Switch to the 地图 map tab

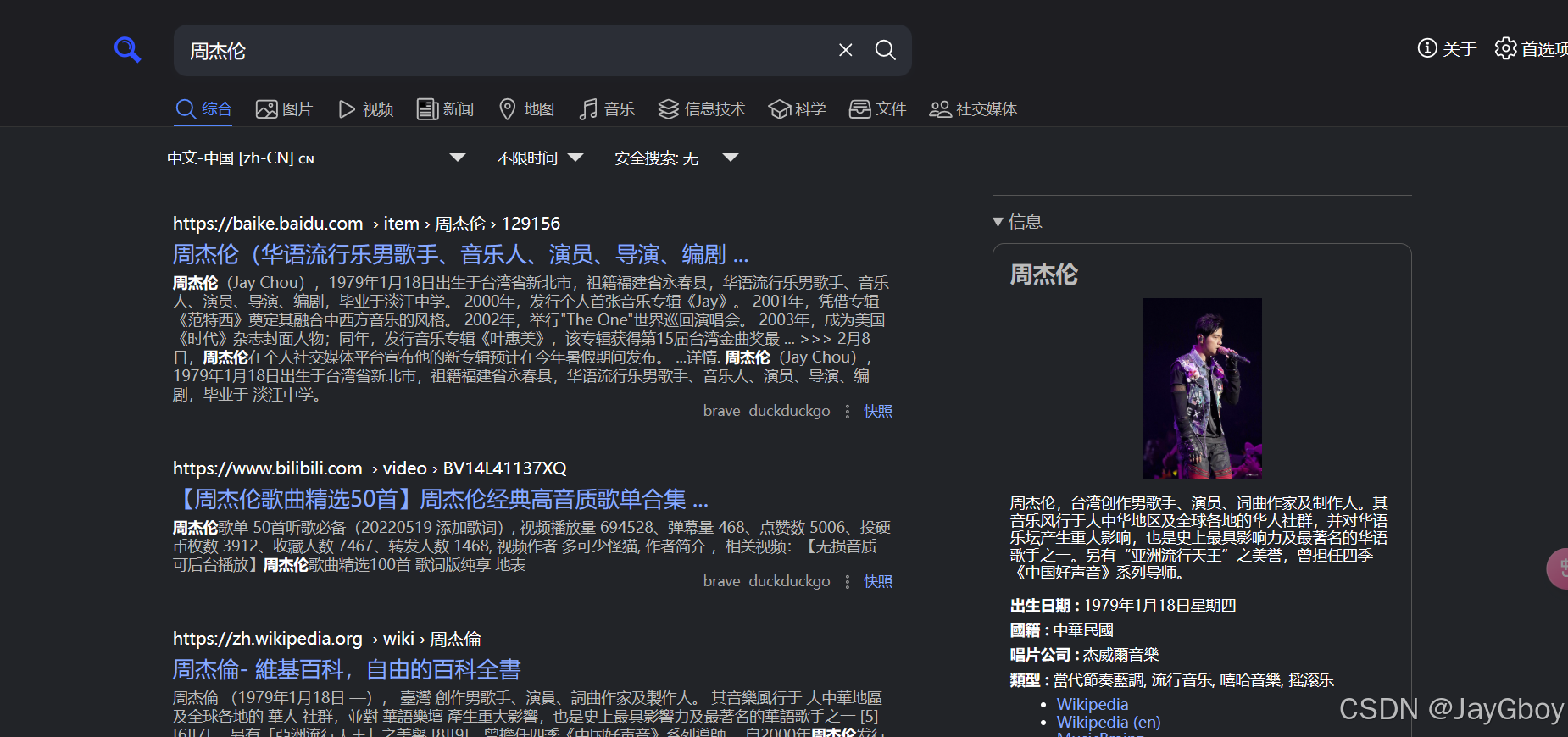[526, 109]
